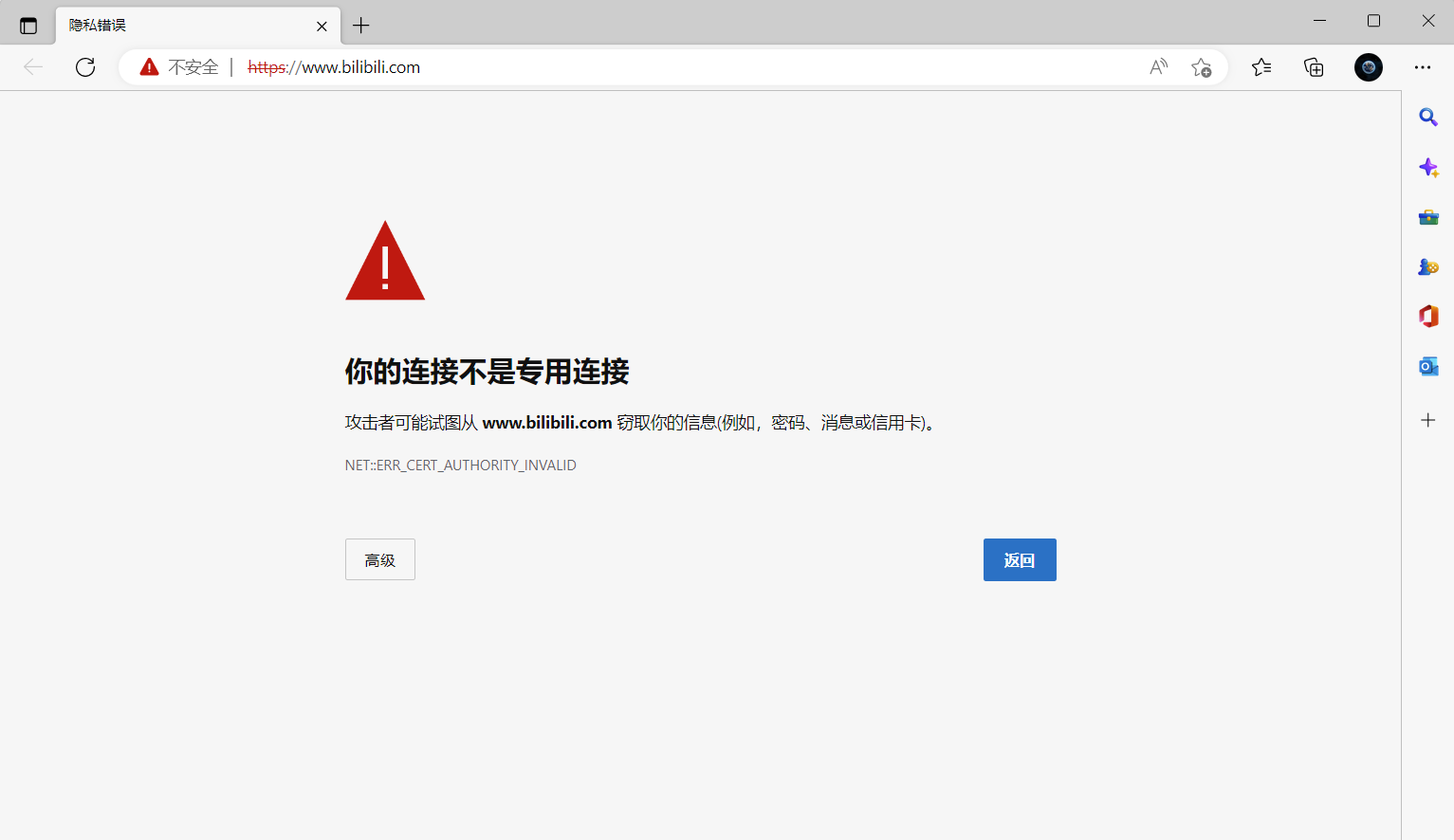1454x840 pixels.
Task: Open the Settings and more ellipsis menu
Action: point(1422,67)
